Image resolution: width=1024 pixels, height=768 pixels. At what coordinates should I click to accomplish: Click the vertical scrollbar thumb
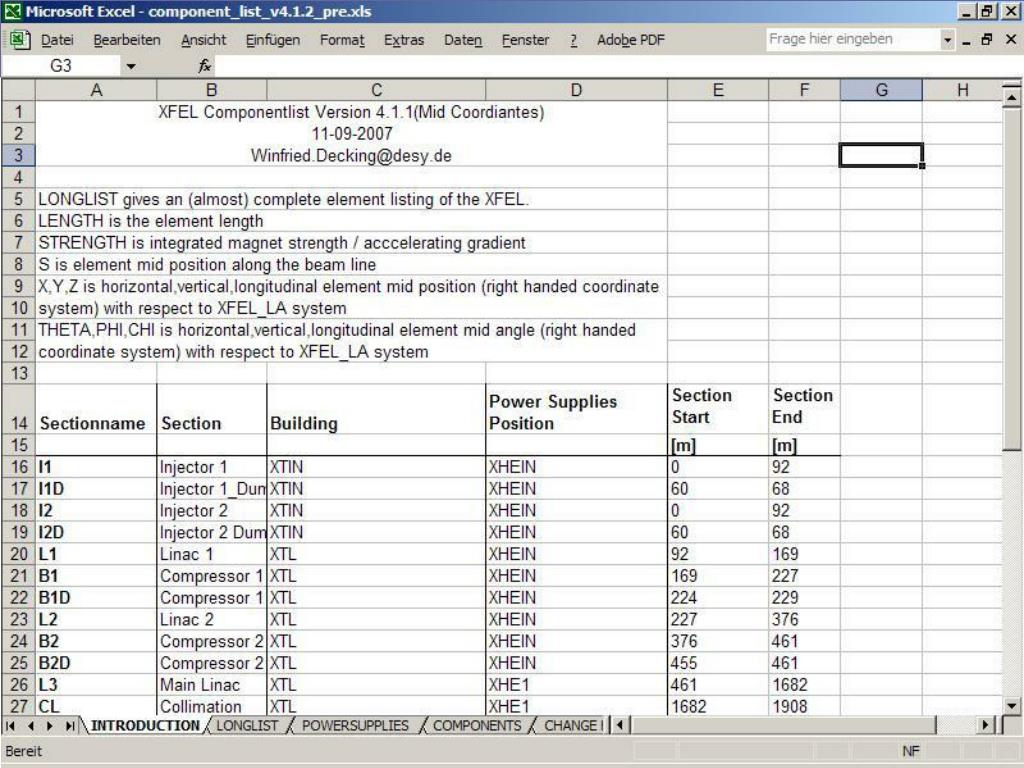[x=1012, y=280]
